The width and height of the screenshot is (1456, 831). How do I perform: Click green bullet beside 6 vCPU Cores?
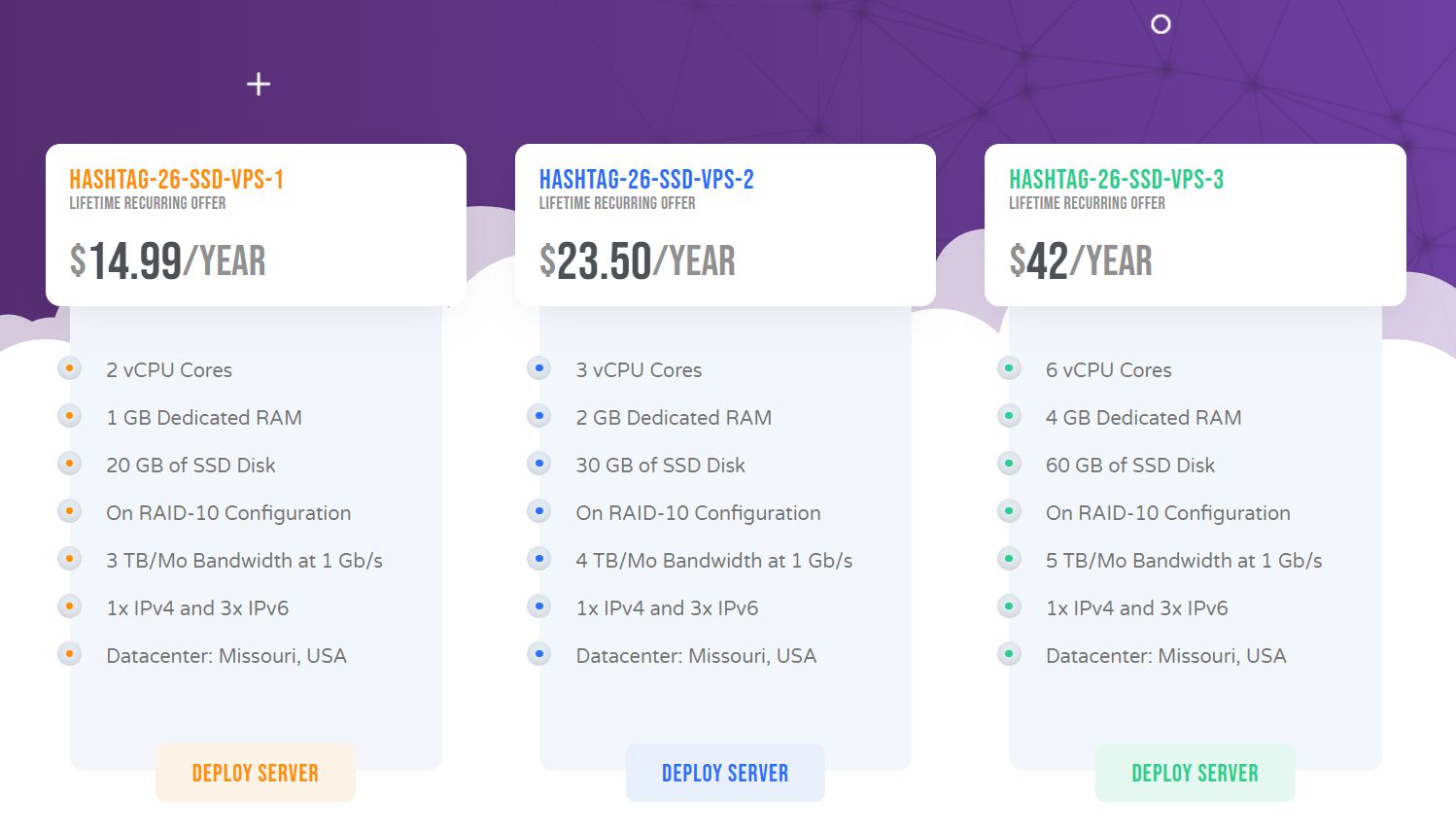[x=1009, y=368]
